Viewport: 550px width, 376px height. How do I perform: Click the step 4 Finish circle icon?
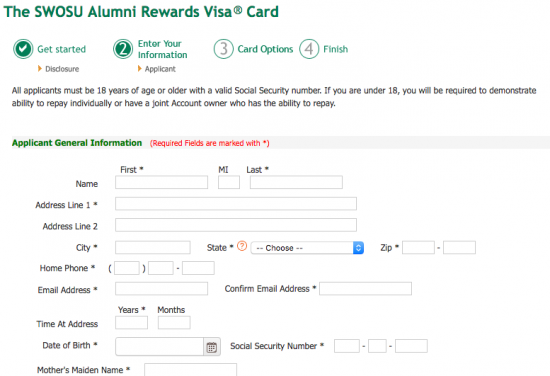[x=309, y=49]
